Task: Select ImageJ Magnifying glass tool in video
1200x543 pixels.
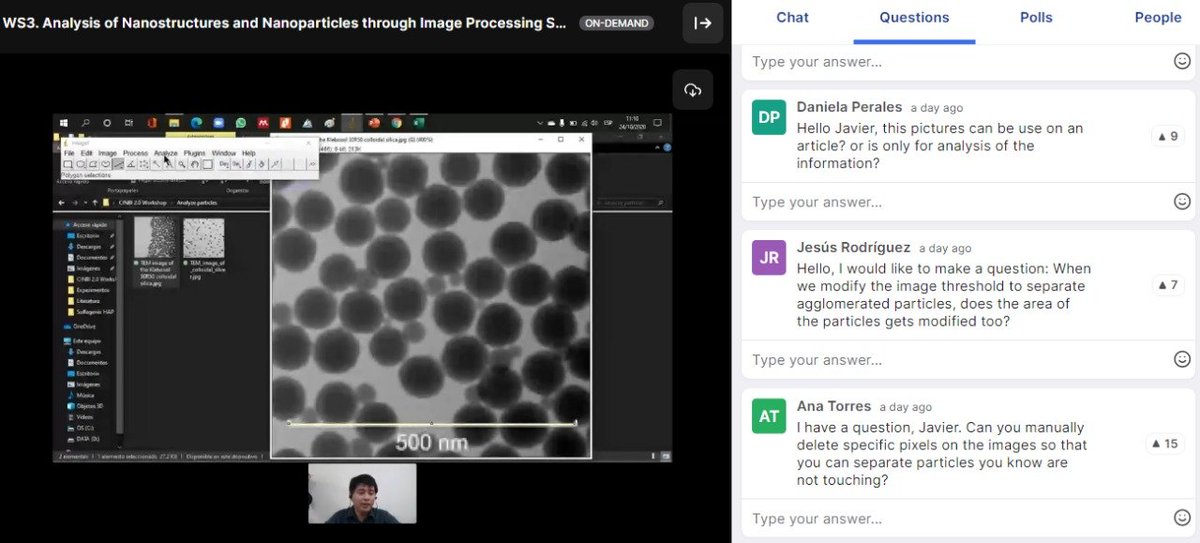Action: (x=182, y=163)
